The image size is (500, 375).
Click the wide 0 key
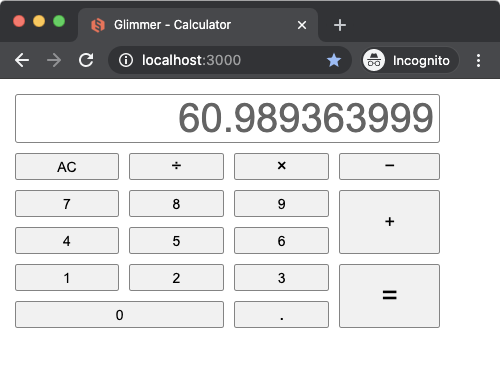pyautogui.click(x=119, y=315)
